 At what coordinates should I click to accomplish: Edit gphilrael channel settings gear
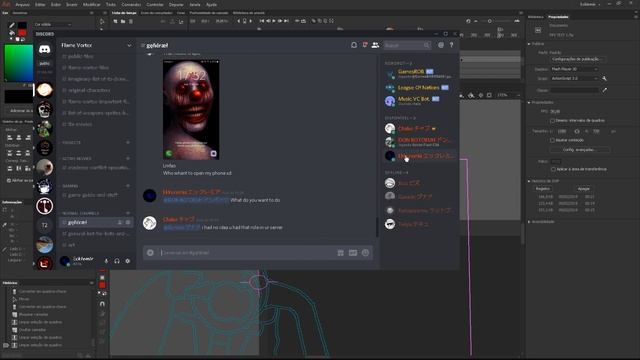coord(128,222)
